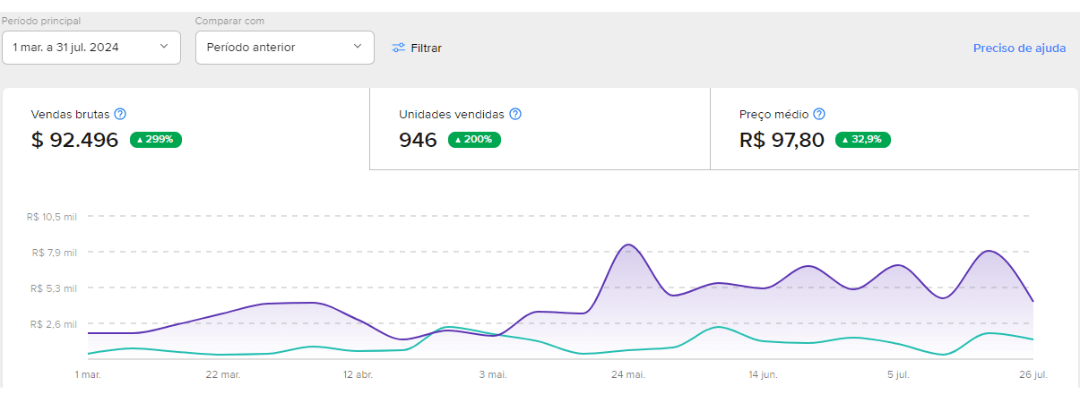Click the 26 jul. axis date
Image resolution: width=1080 pixels, height=400 pixels.
1034,375
